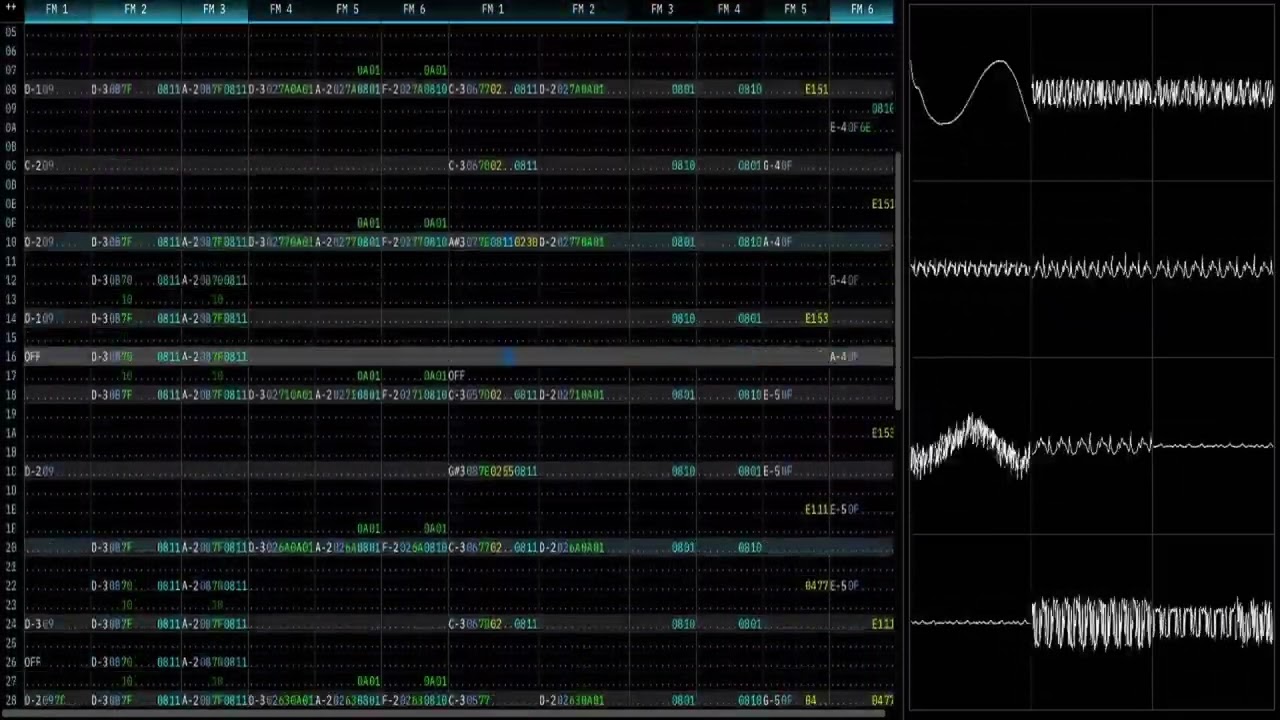The image size is (1280, 720).
Task: Click the C-3 note in row 24
Action: pos(458,624)
